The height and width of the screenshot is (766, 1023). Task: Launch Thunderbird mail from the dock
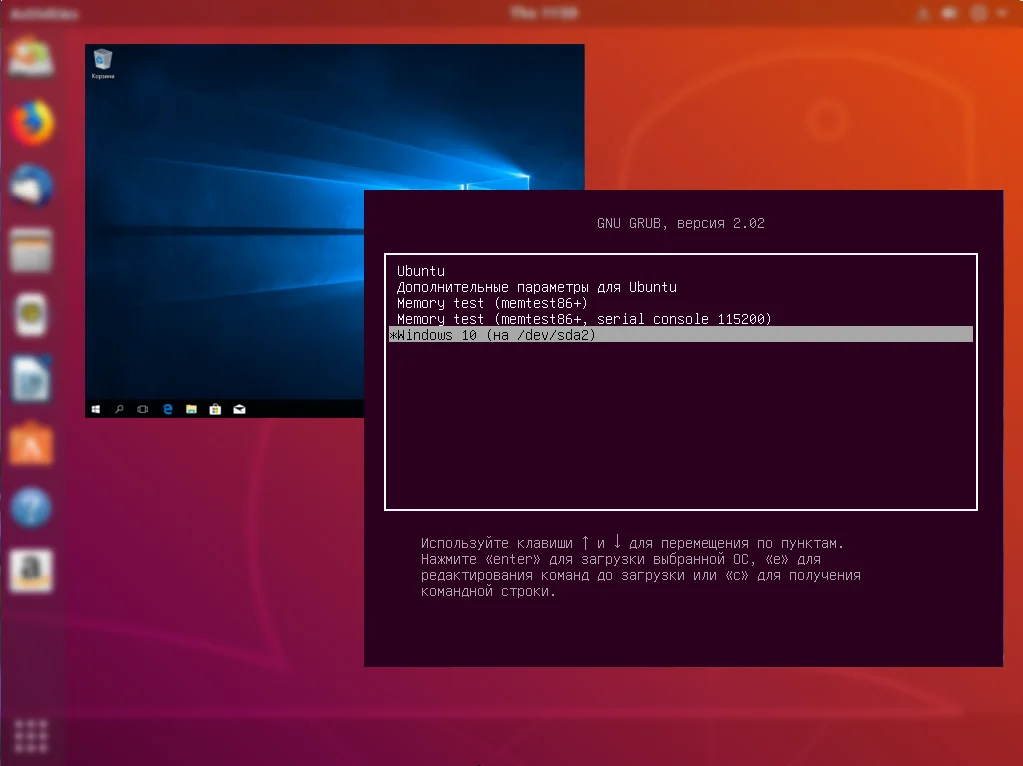[x=31, y=187]
